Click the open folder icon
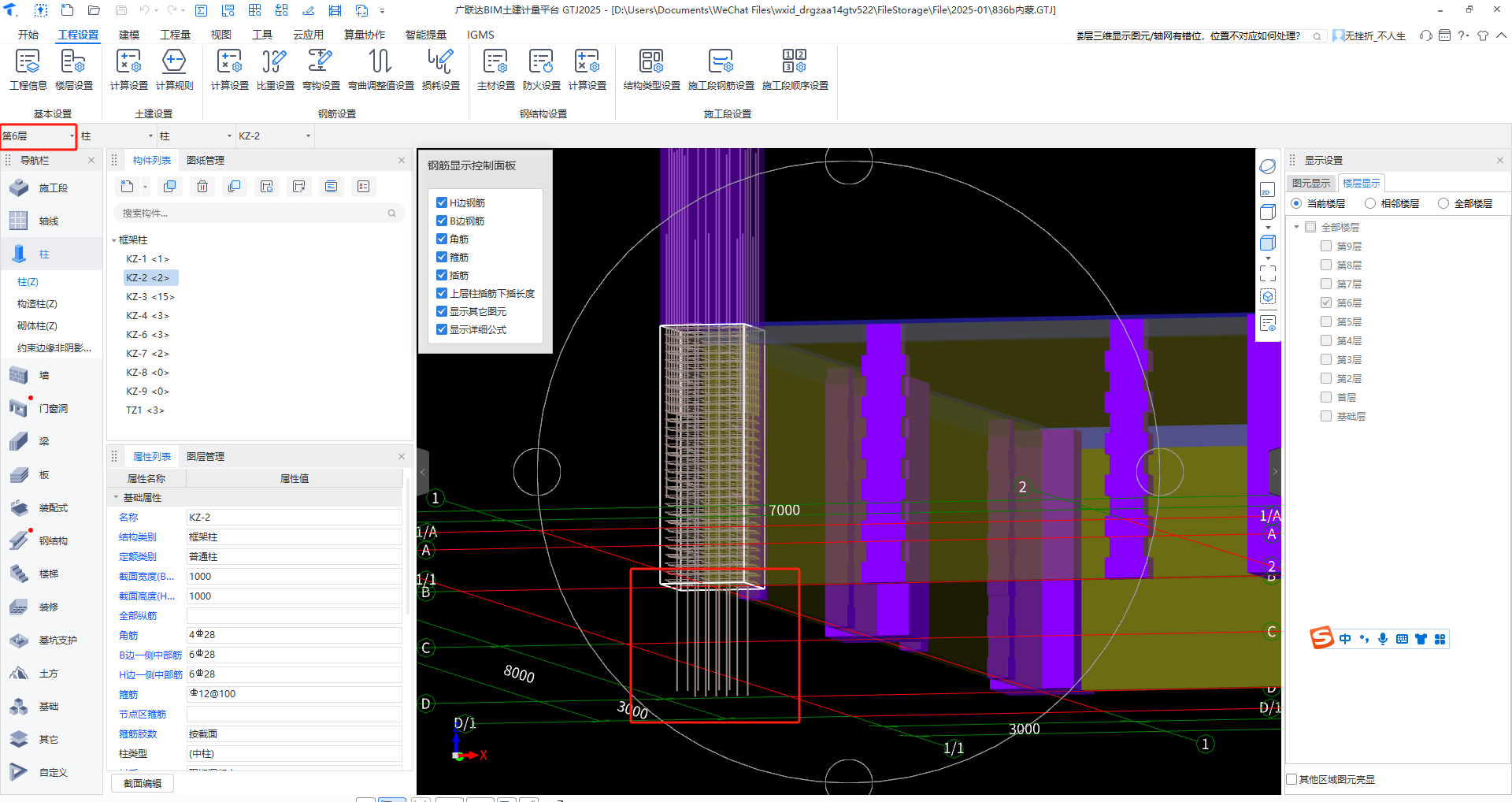Screen dimensions: 1512x802 (94, 10)
